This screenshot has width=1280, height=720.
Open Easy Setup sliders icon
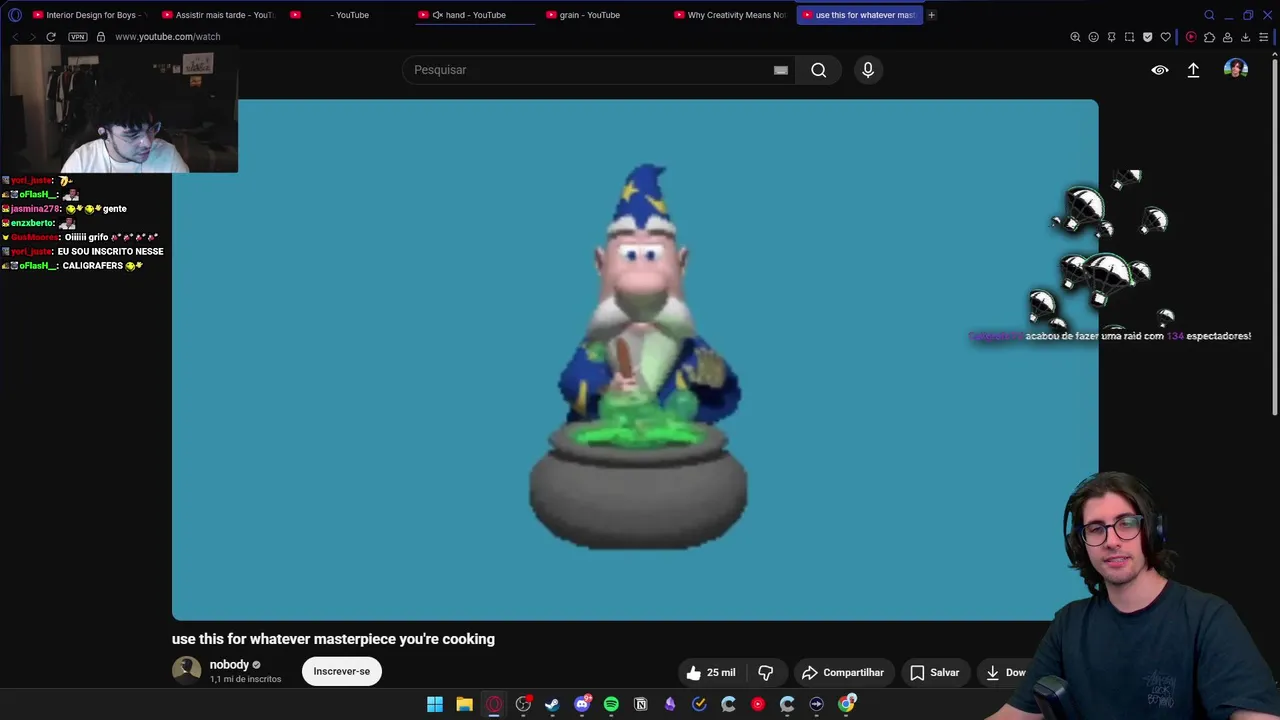(x=1263, y=37)
